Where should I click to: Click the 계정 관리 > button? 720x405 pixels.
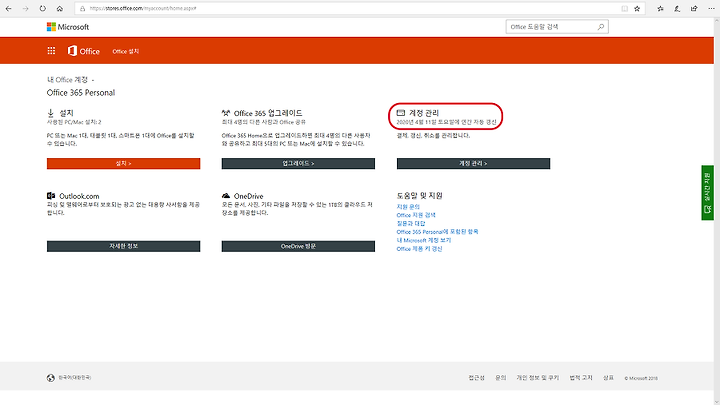pyautogui.click(x=473, y=163)
